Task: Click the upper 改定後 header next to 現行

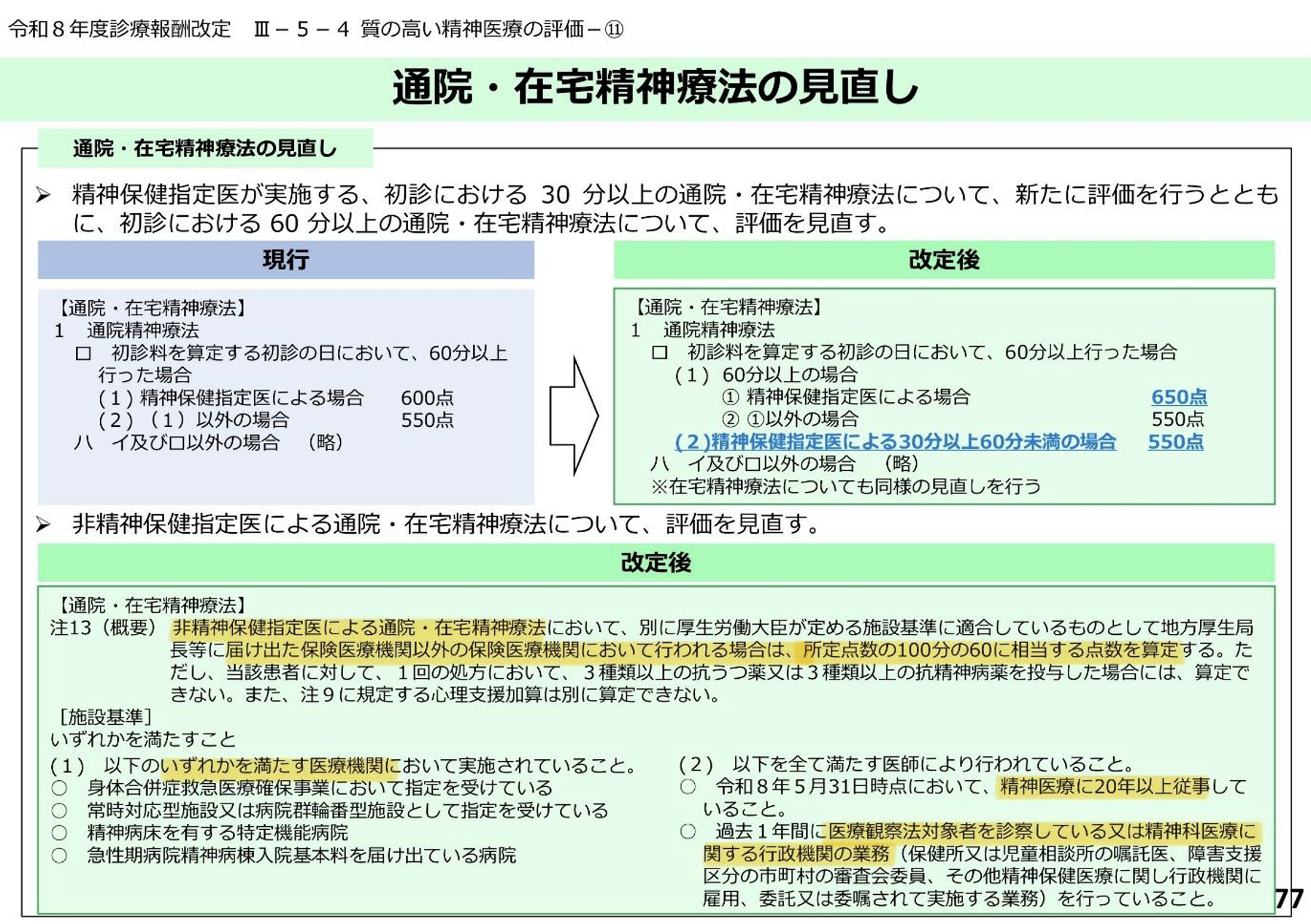Action: [x=944, y=260]
